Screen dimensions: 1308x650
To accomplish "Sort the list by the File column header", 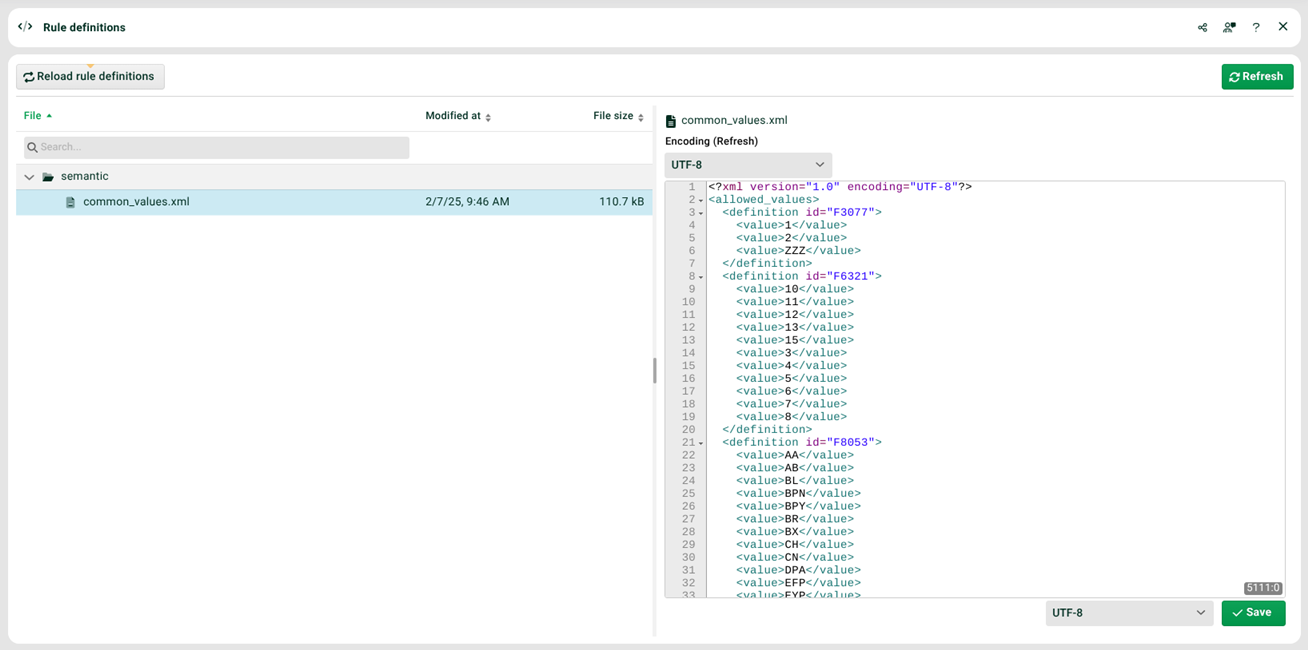I will [33, 116].
